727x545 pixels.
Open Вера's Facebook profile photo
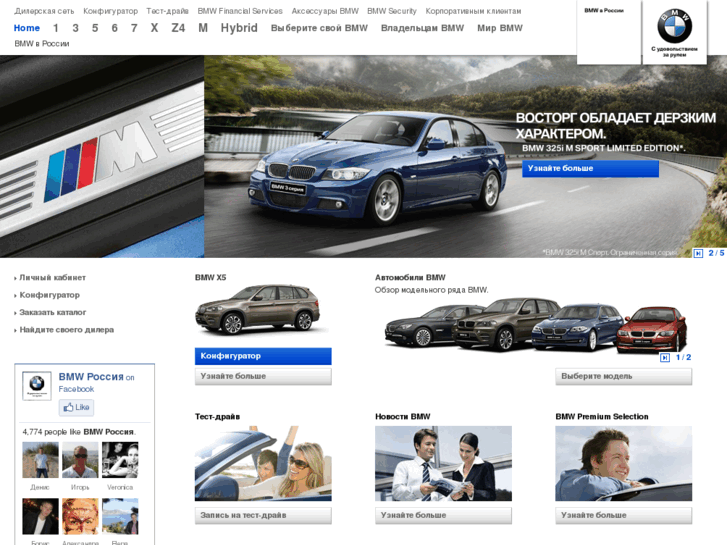120,516
